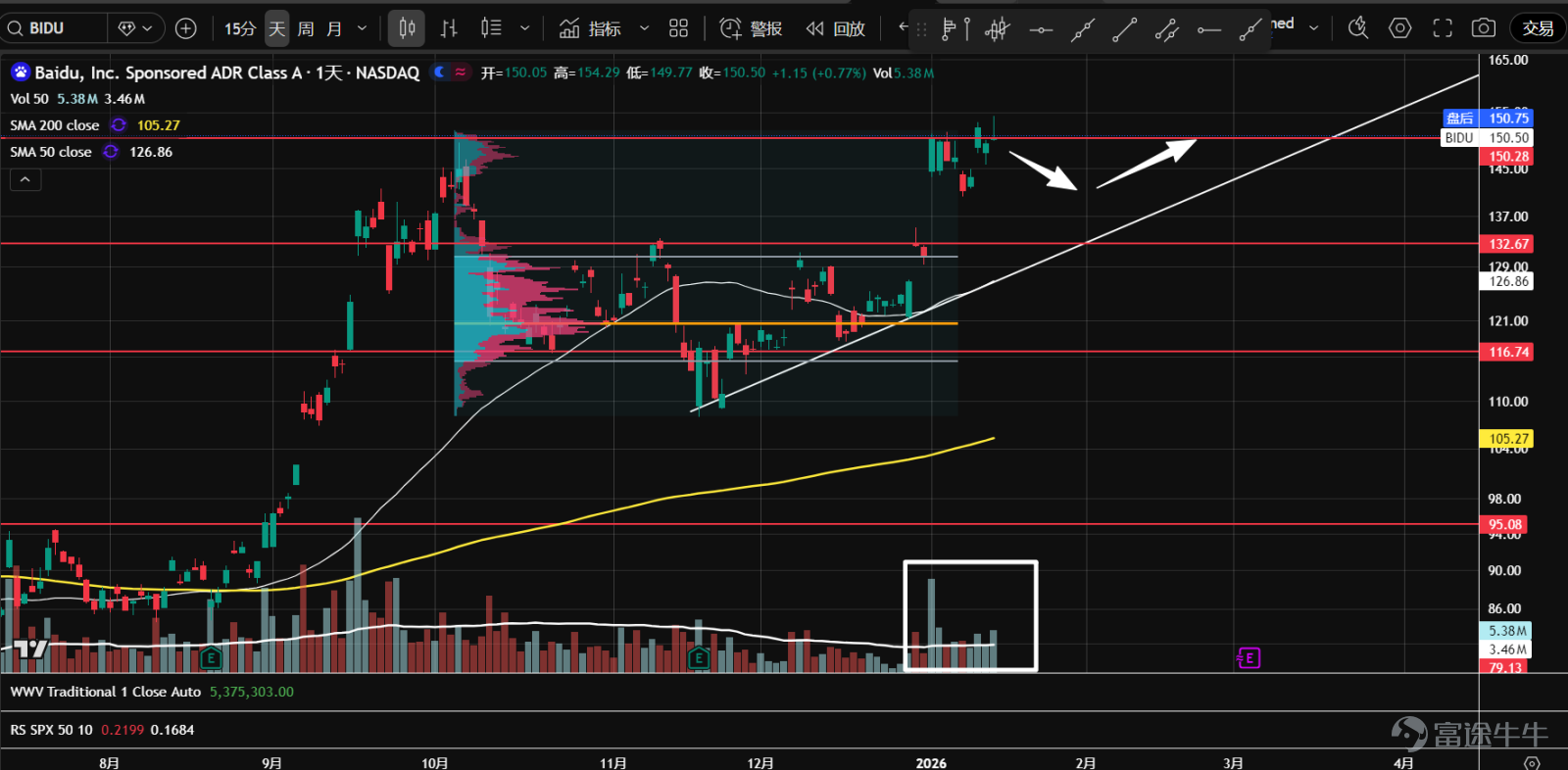
Task: Click the 交易 trade button
Action: click(x=1538, y=28)
